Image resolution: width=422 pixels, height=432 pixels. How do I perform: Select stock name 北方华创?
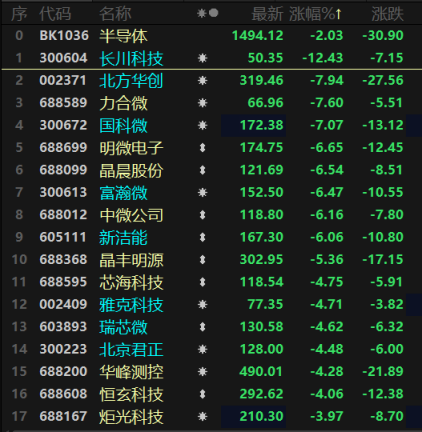point(131,81)
